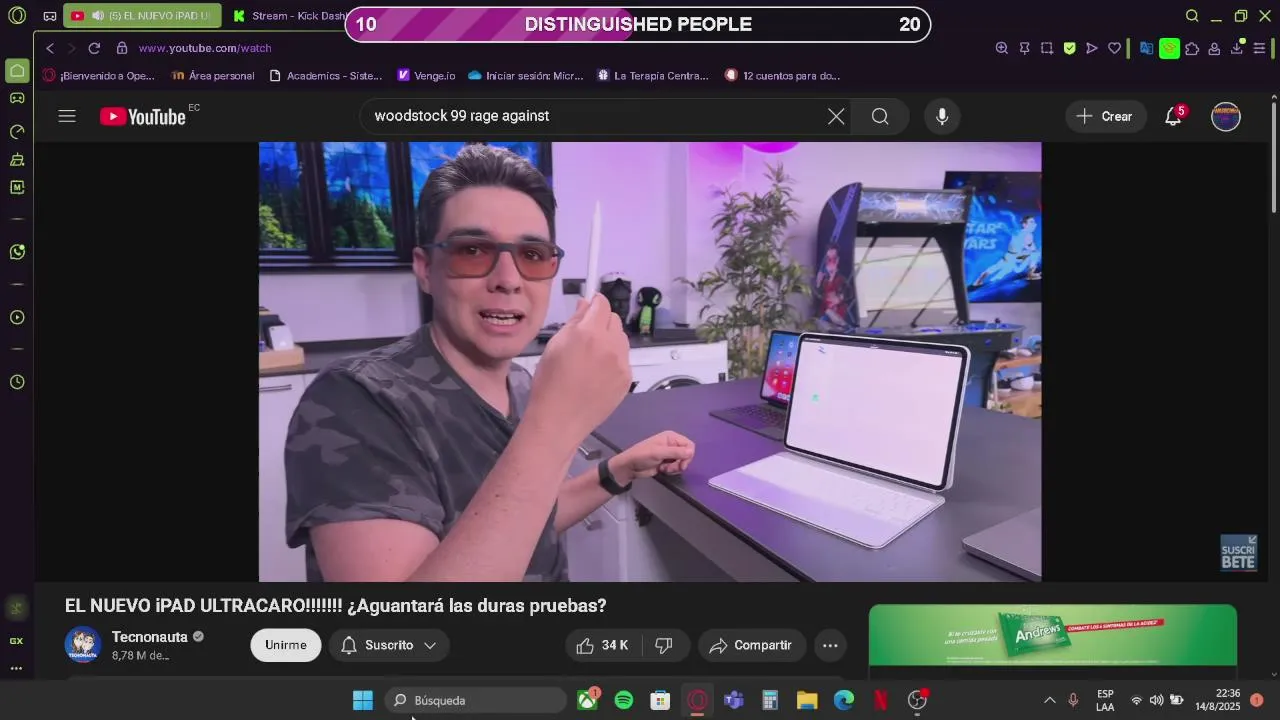
Task: Open the green M sidebar icon
Action: 17,187
